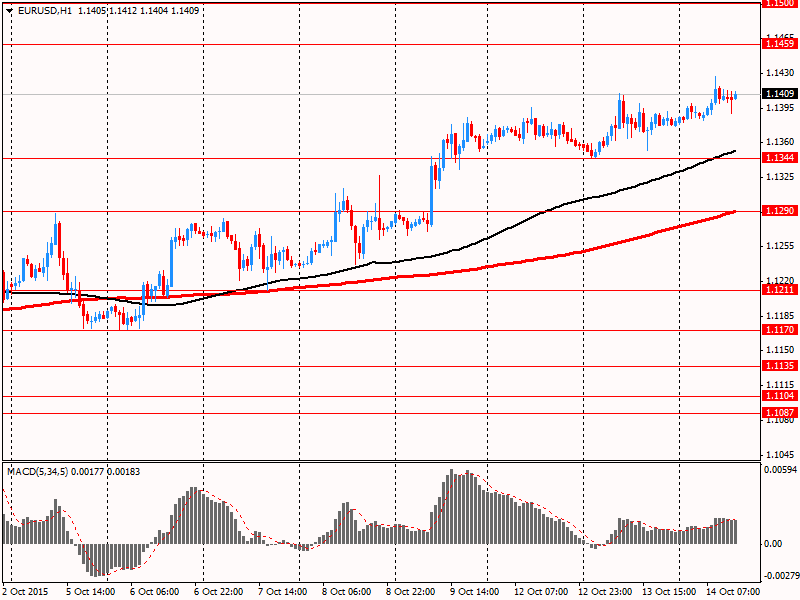Select the 1.1290 price level label

(x=780, y=211)
